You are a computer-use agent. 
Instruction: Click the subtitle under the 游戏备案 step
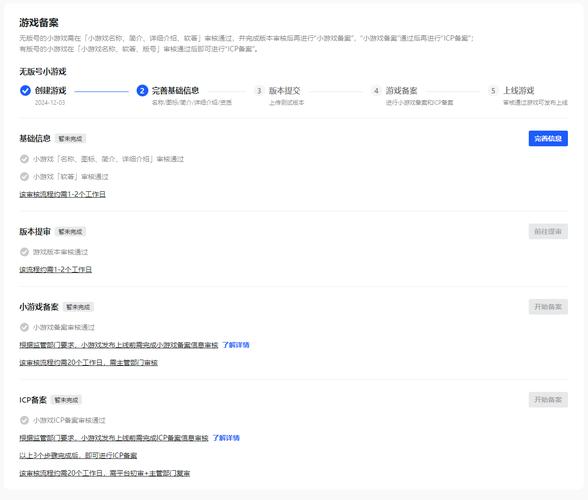420,102
